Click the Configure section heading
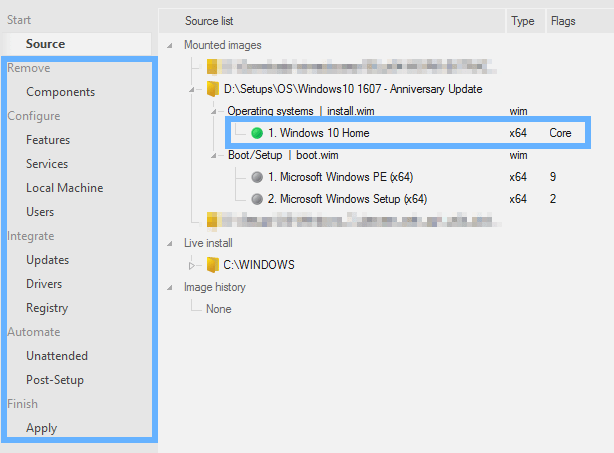The width and height of the screenshot is (614, 453). pyautogui.click(x=34, y=116)
